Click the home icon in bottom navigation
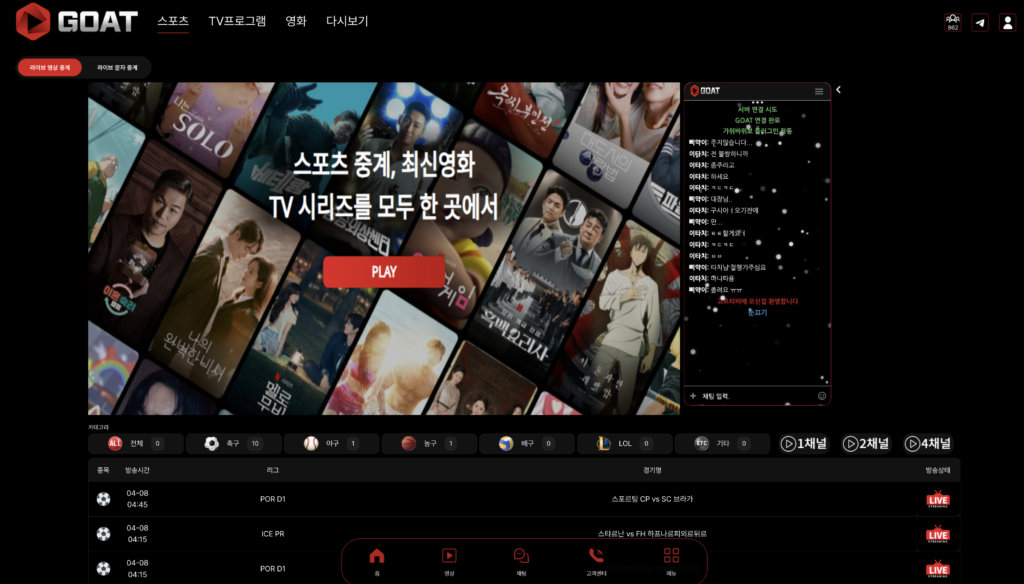 [x=377, y=559]
